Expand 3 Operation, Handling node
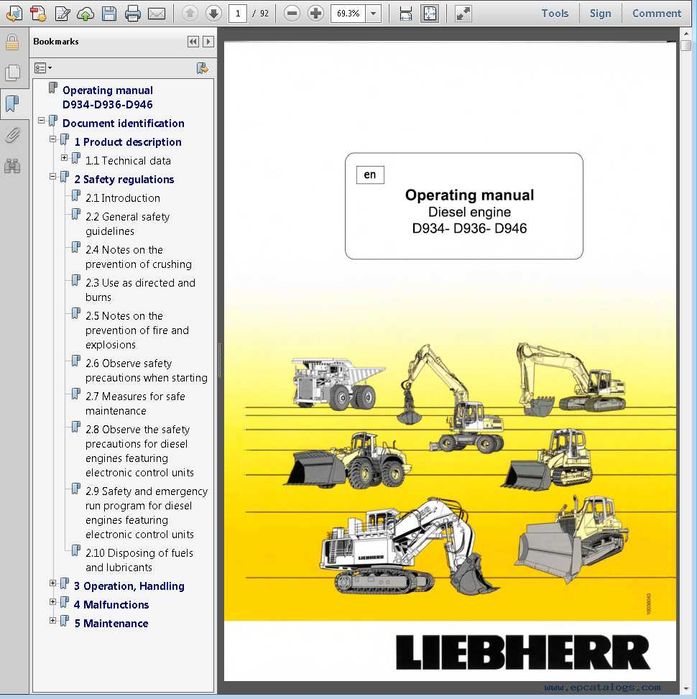 pyautogui.click(x=53, y=583)
